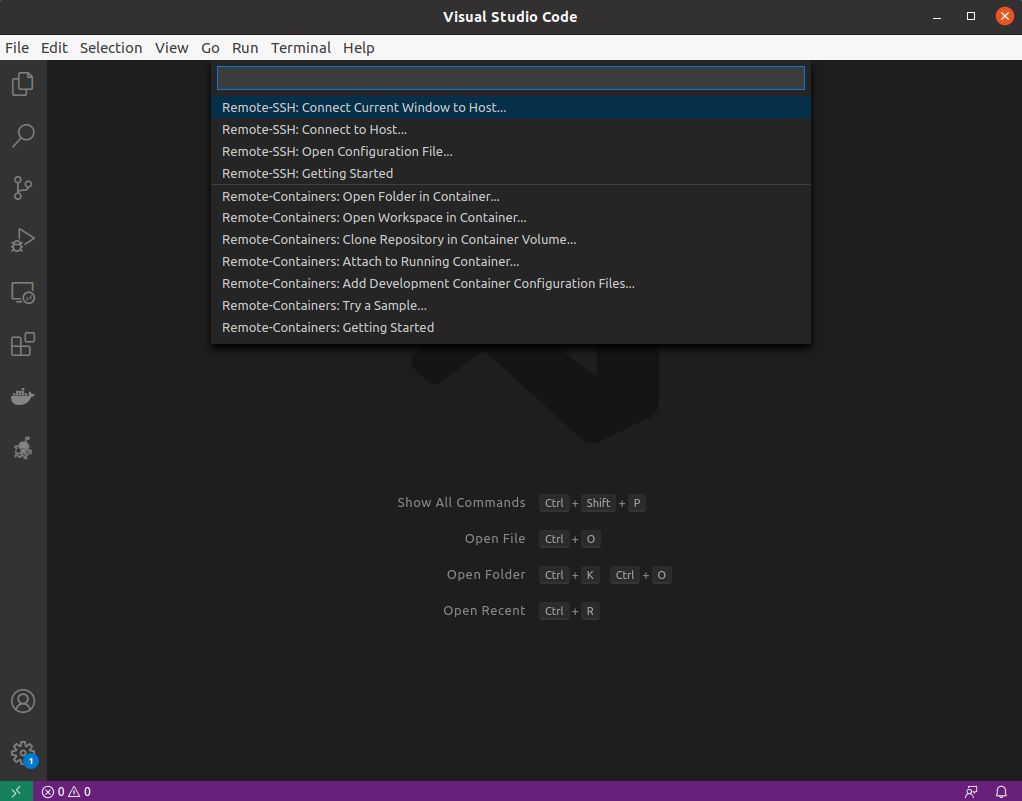Select Remote-Containers: Open Folder in Container
This screenshot has width=1022, height=801.
tap(510, 196)
